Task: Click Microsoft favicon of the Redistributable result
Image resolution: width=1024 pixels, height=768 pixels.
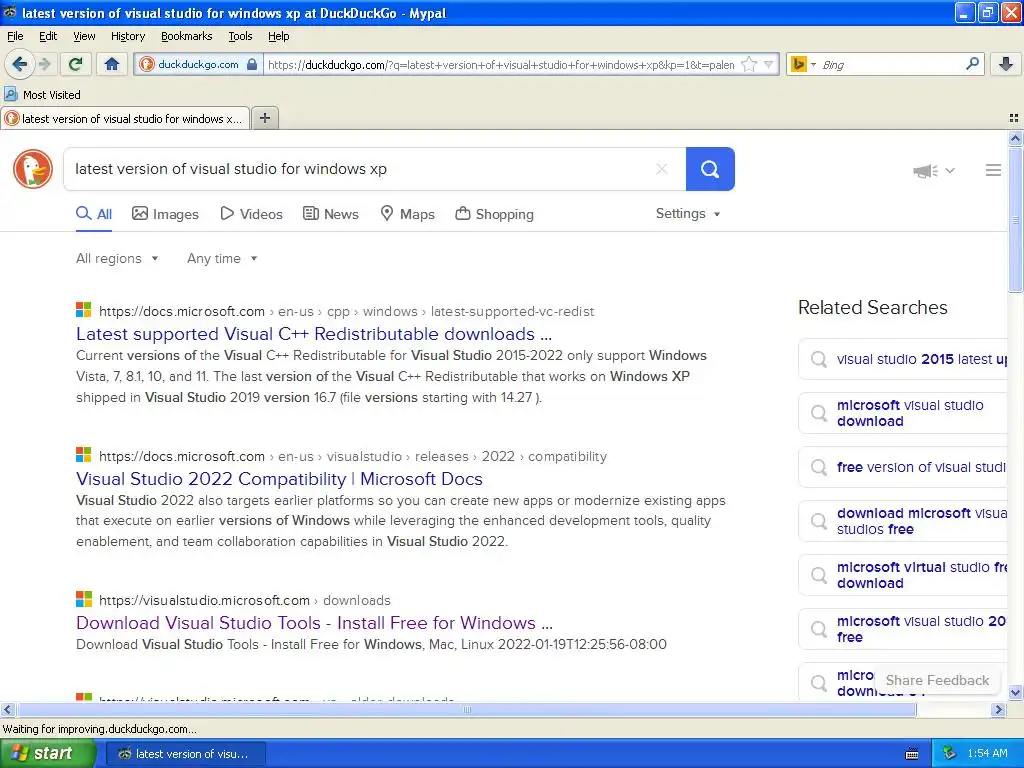Action: (x=84, y=310)
